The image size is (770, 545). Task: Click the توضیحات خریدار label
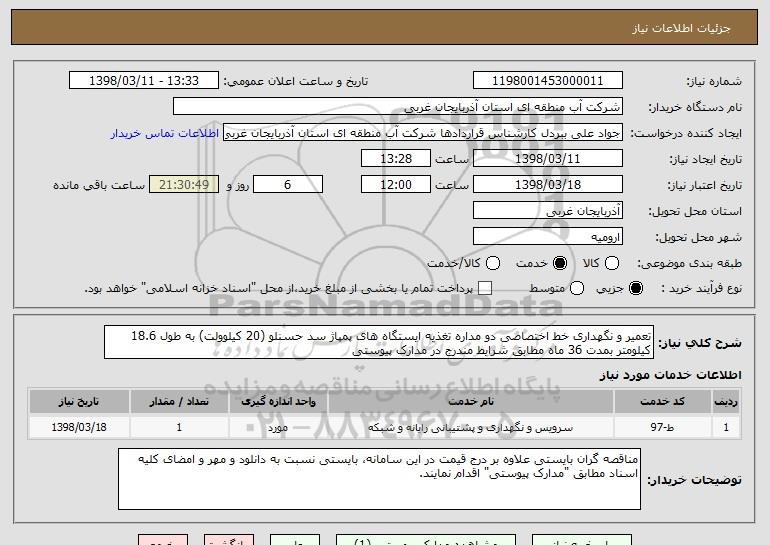pos(694,480)
